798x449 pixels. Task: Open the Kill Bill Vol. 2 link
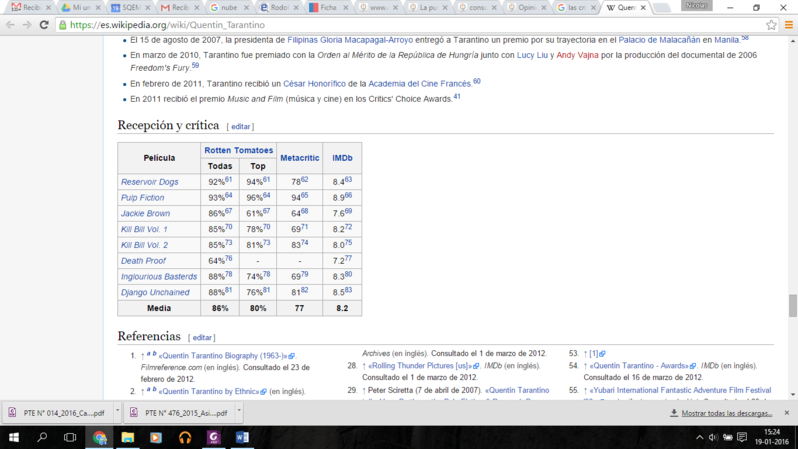tap(144, 245)
